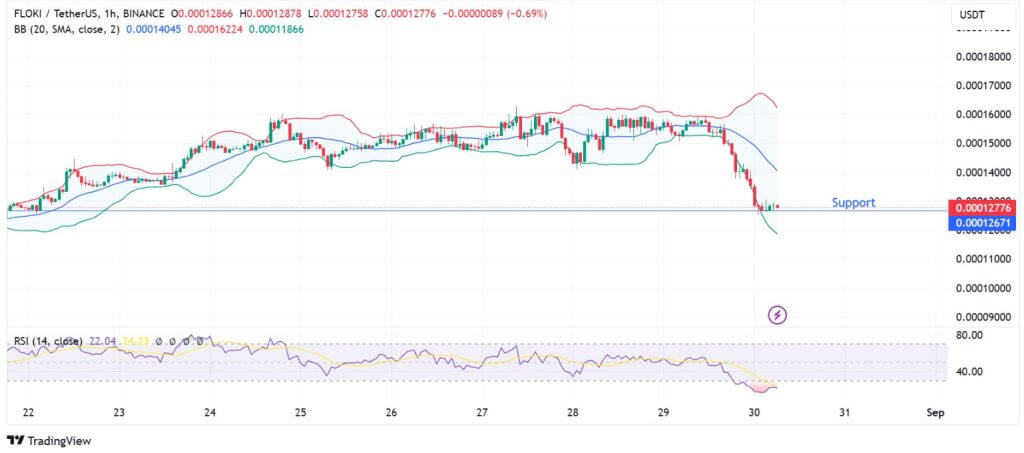Click the purple lightning bolt icon
1024x453 pixels.
point(776,316)
